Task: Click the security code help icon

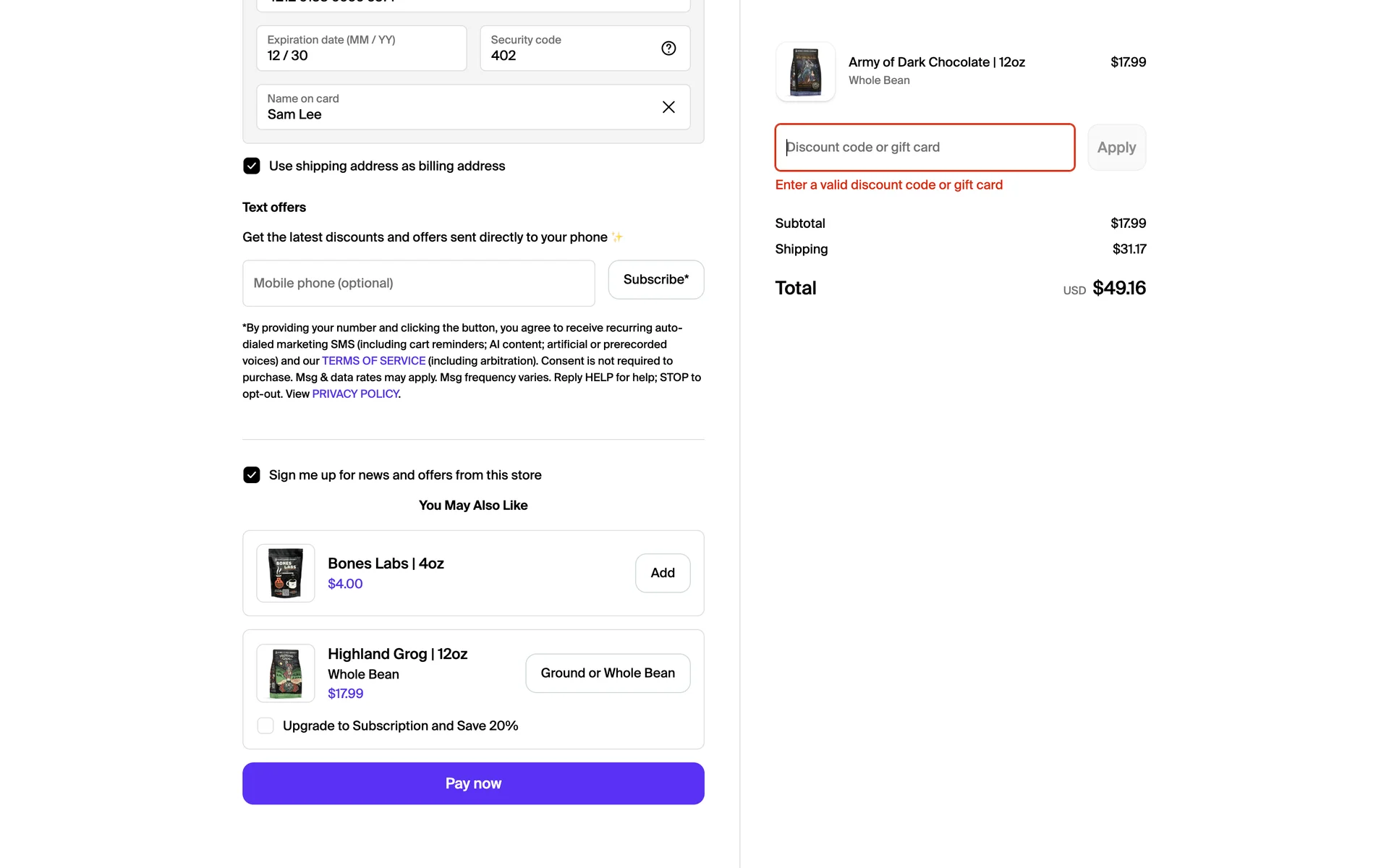Action: tap(668, 48)
